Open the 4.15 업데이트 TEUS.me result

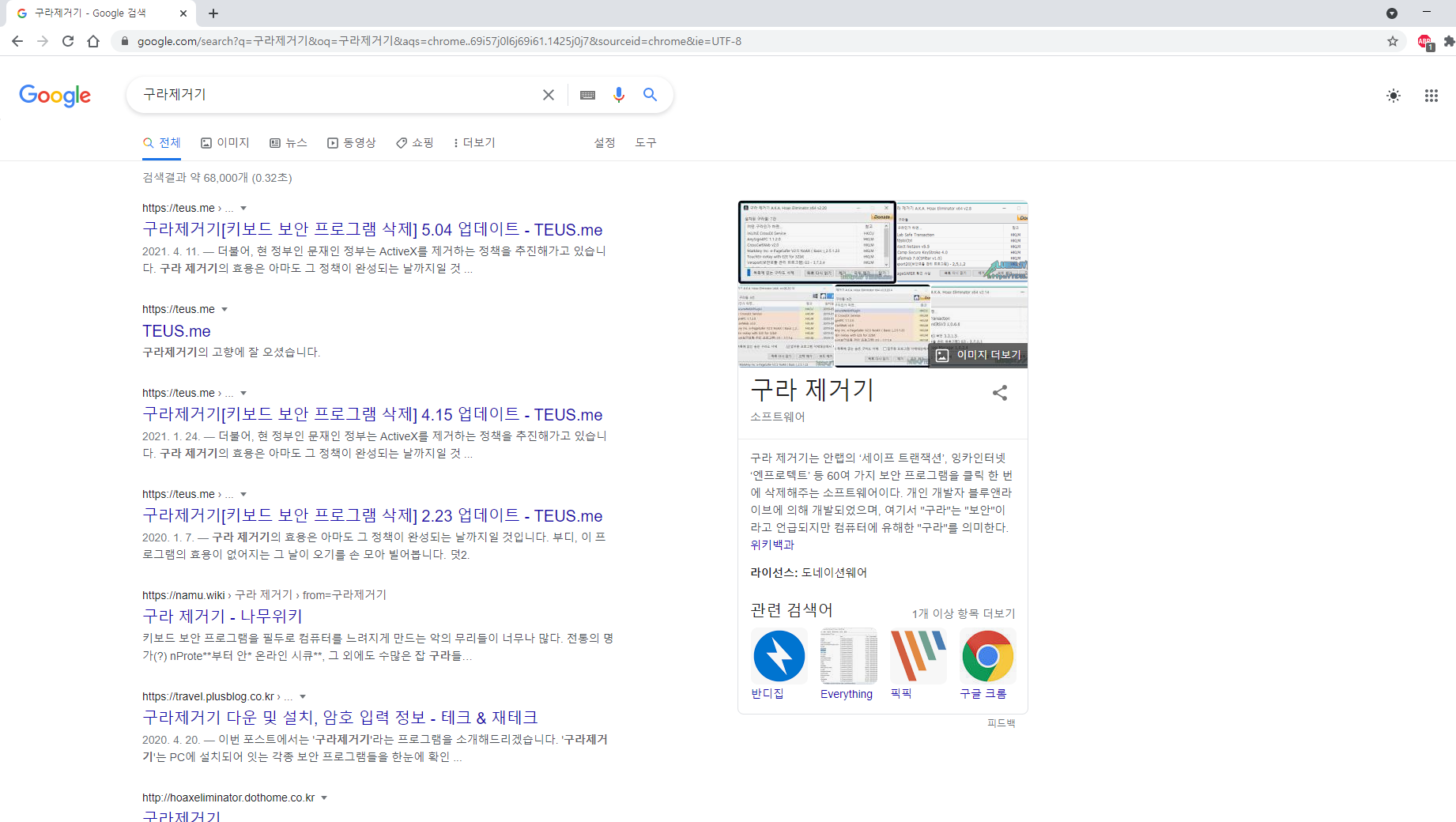pos(372,415)
